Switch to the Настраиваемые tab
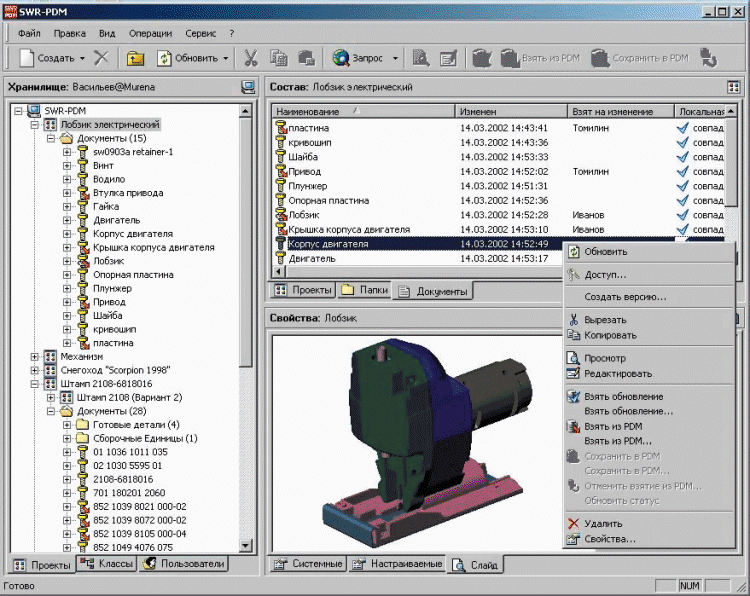750x596 pixels. (399, 564)
